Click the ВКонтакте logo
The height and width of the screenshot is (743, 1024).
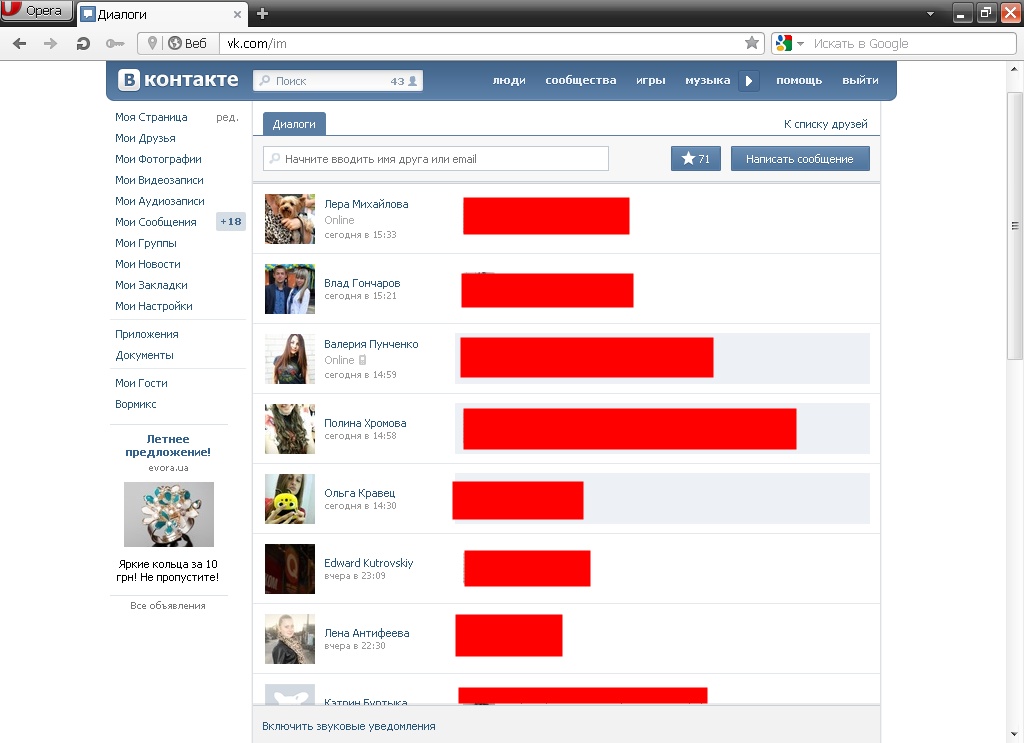point(178,80)
